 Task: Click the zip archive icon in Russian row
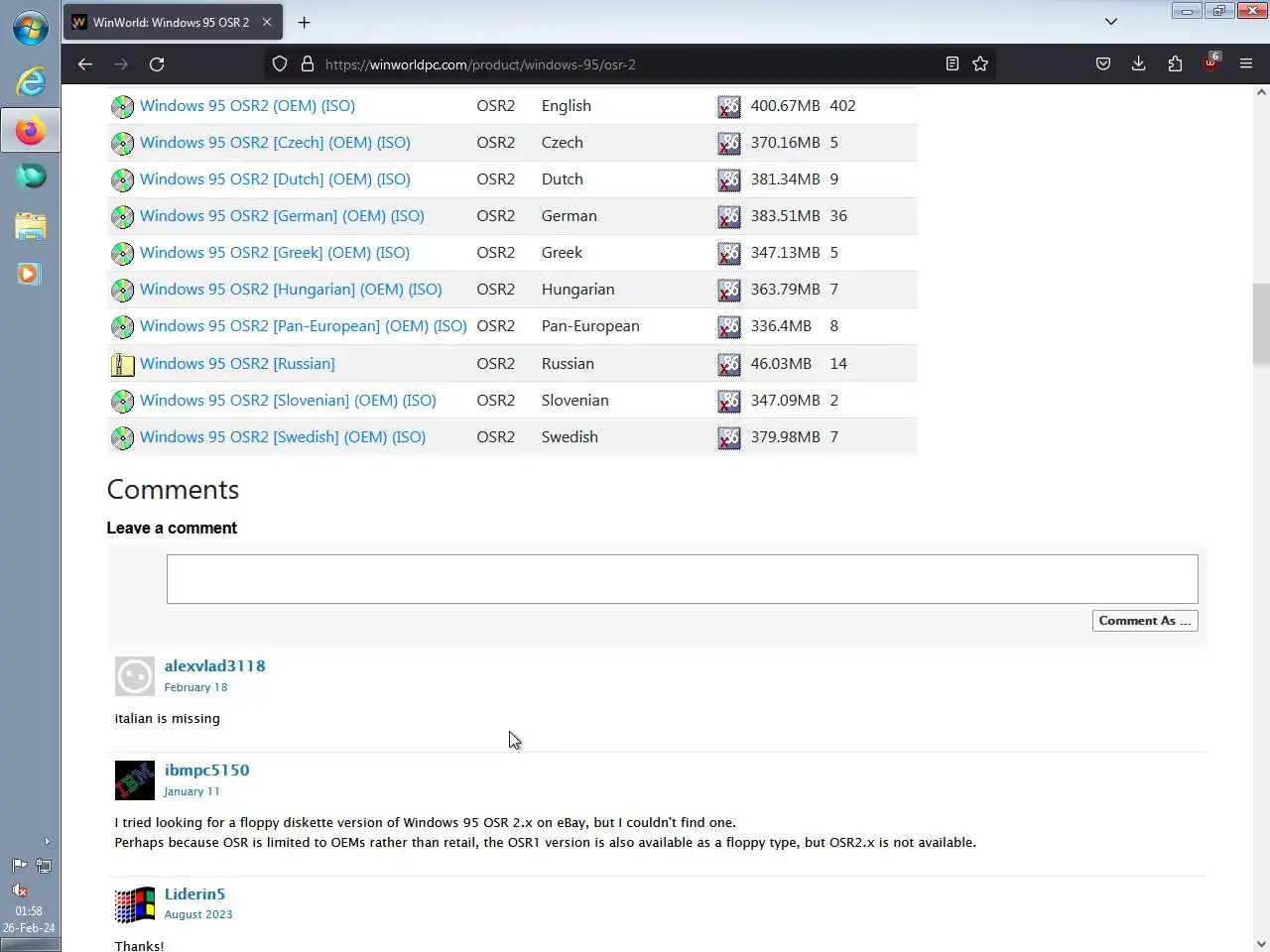click(x=122, y=364)
